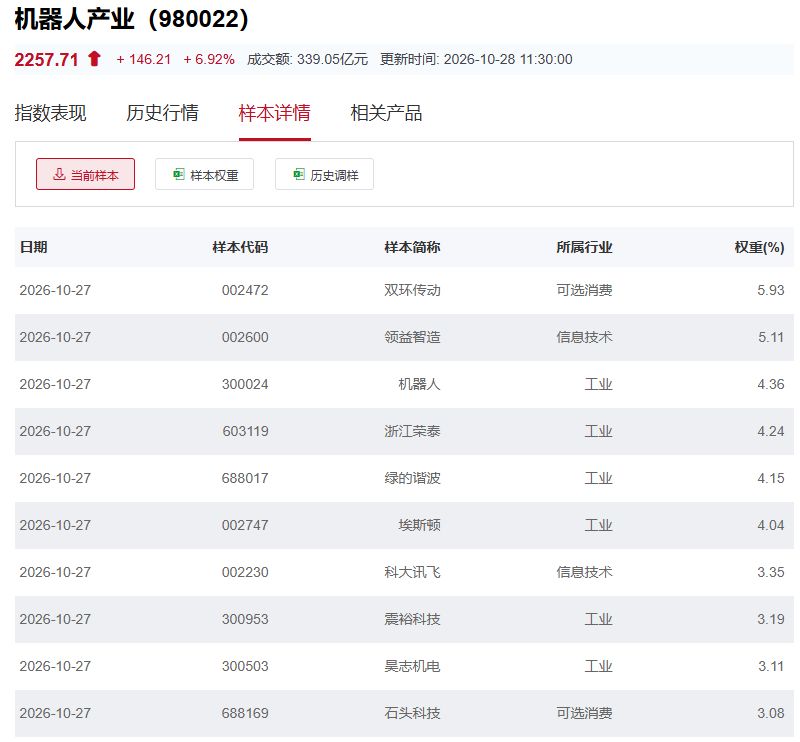Click the 所属行业 column header
This screenshot has height=742, width=800.
click(584, 247)
